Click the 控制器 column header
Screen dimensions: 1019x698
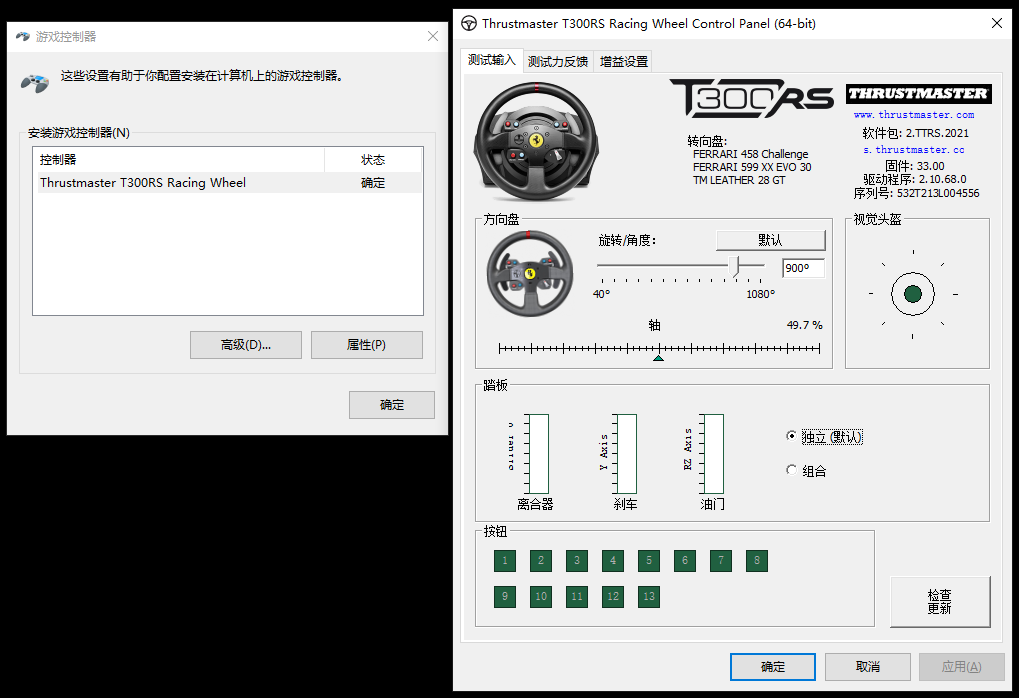pyautogui.click(x=179, y=160)
